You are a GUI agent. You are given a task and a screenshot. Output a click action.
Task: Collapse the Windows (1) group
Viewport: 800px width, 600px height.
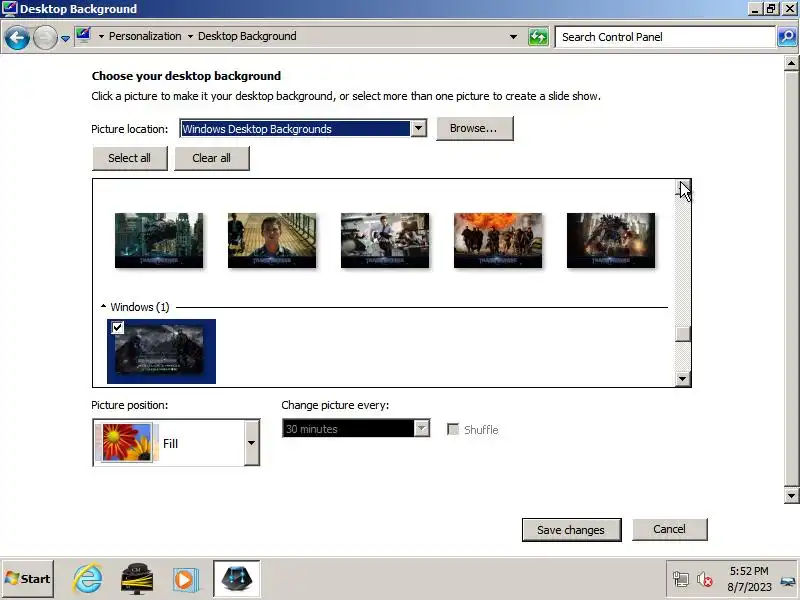[104, 307]
